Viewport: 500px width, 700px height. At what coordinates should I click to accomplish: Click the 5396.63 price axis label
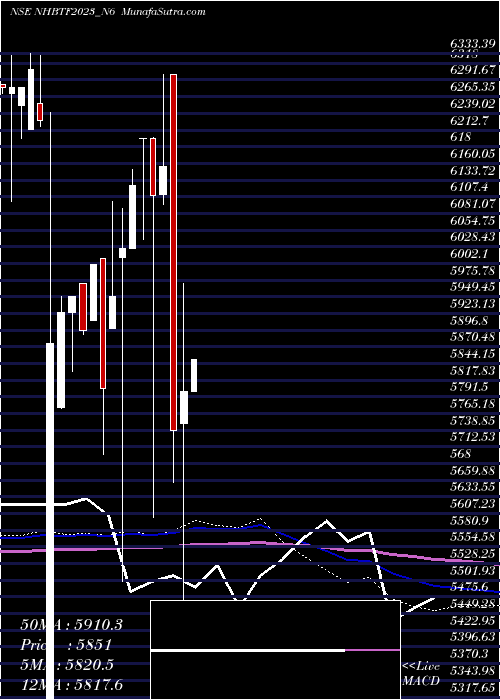(x=472, y=637)
